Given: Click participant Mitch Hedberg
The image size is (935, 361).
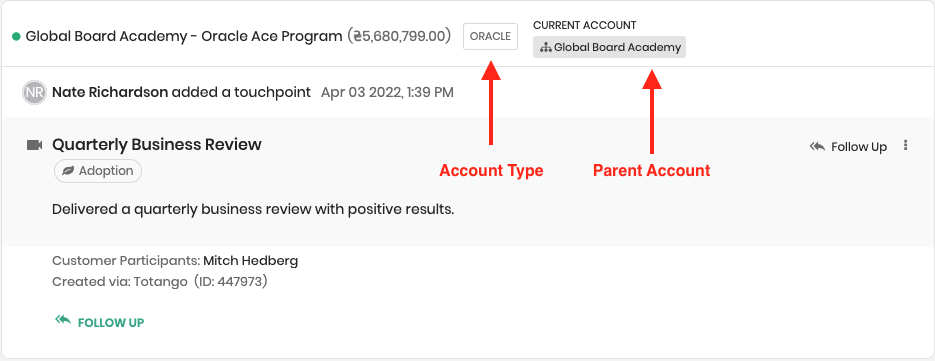Looking at the screenshot, I should pos(250,261).
